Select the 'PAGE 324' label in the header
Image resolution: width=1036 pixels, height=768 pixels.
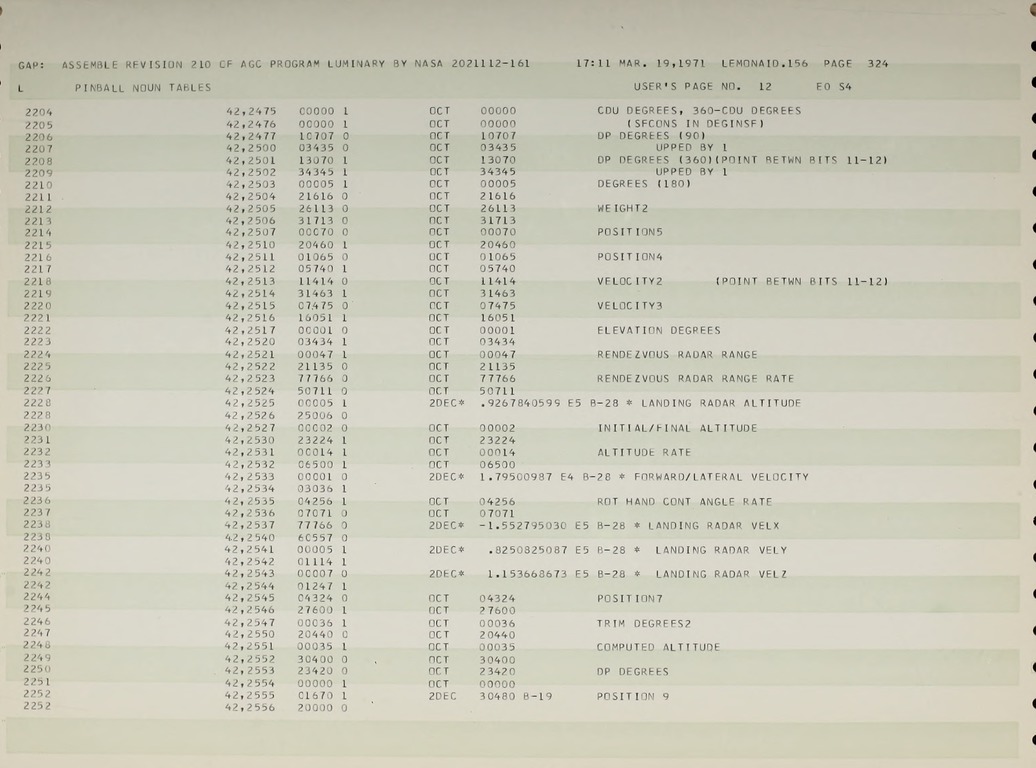856,63
